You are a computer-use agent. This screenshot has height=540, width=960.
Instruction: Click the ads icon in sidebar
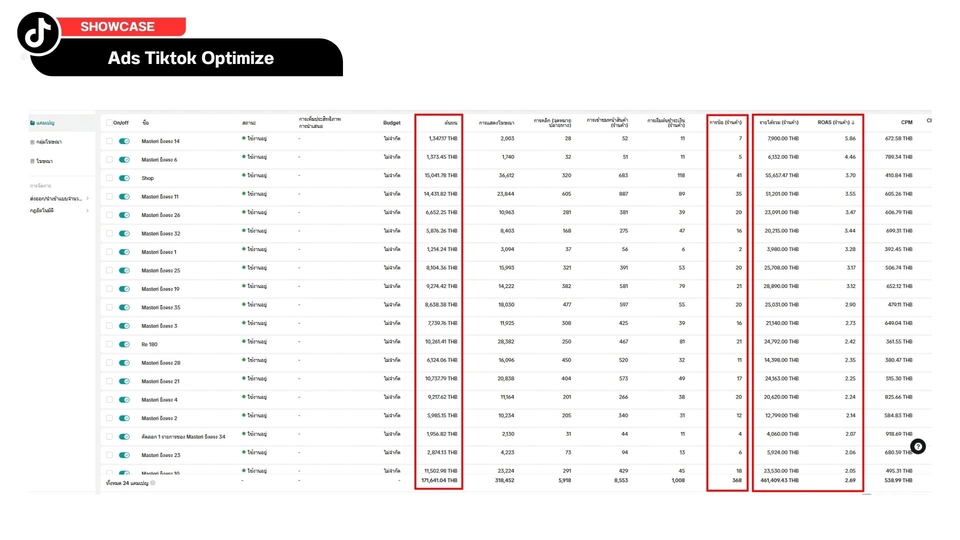click(x=32, y=161)
